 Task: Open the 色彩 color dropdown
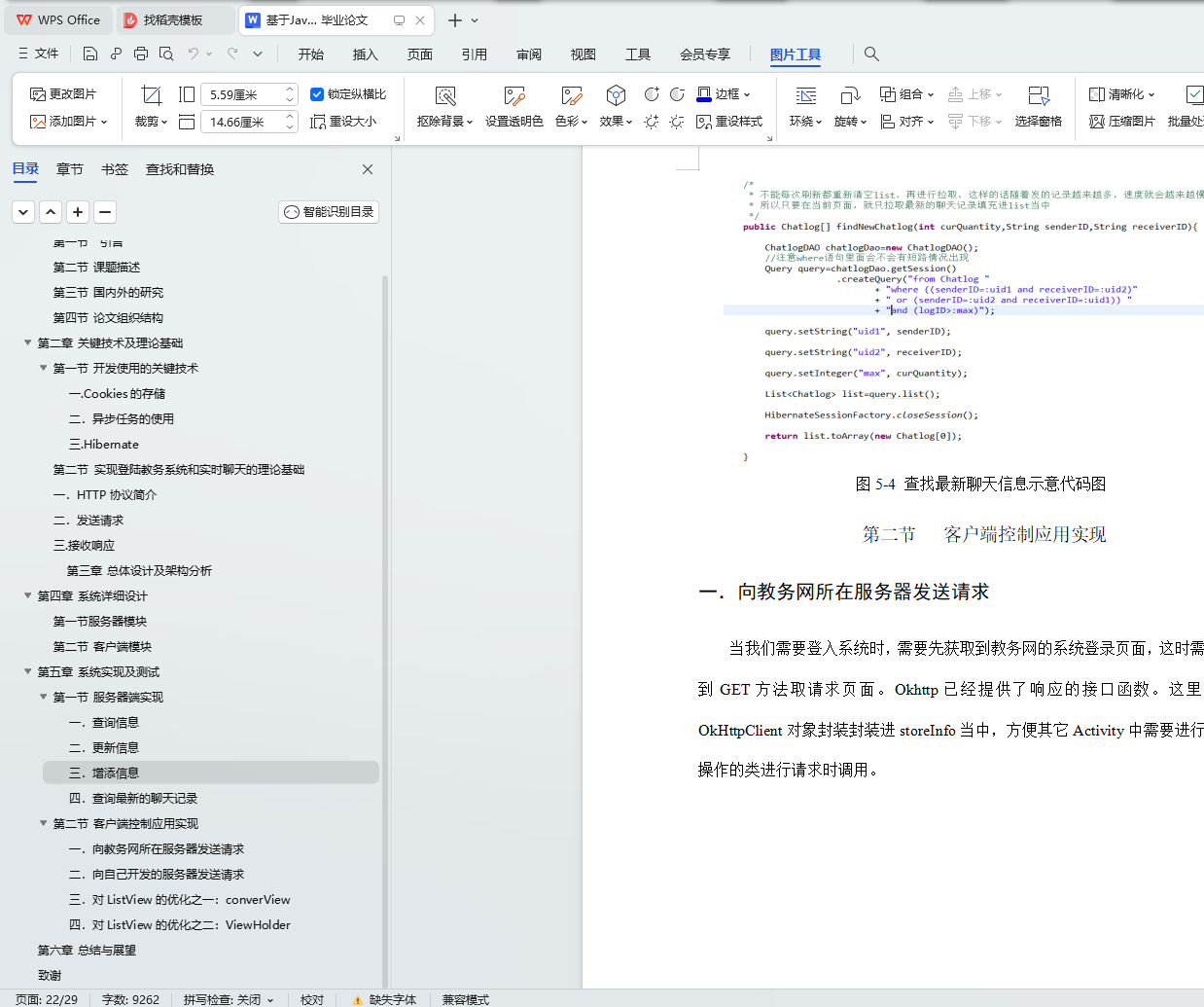[572, 107]
